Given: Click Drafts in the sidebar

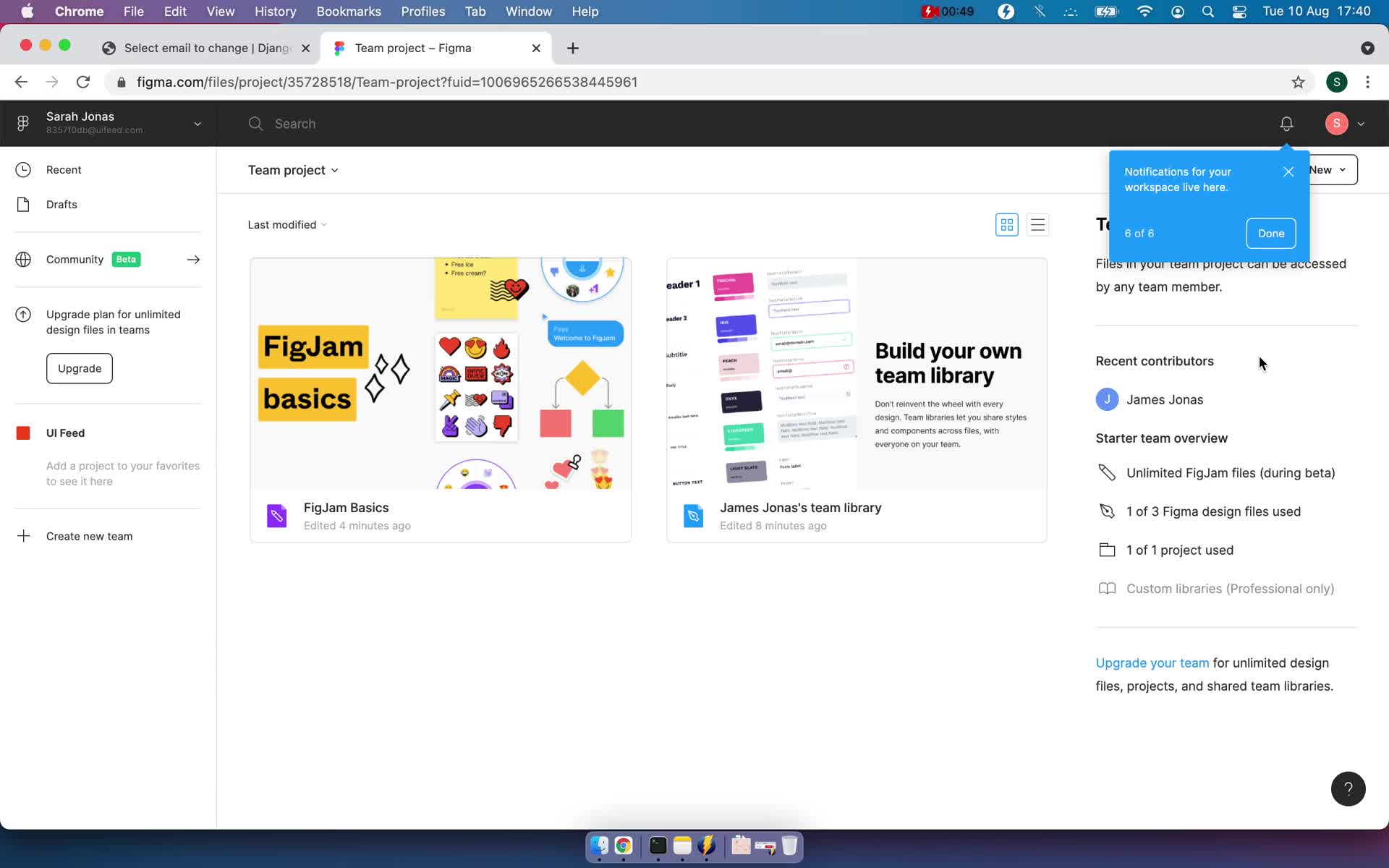Looking at the screenshot, I should [61, 204].
